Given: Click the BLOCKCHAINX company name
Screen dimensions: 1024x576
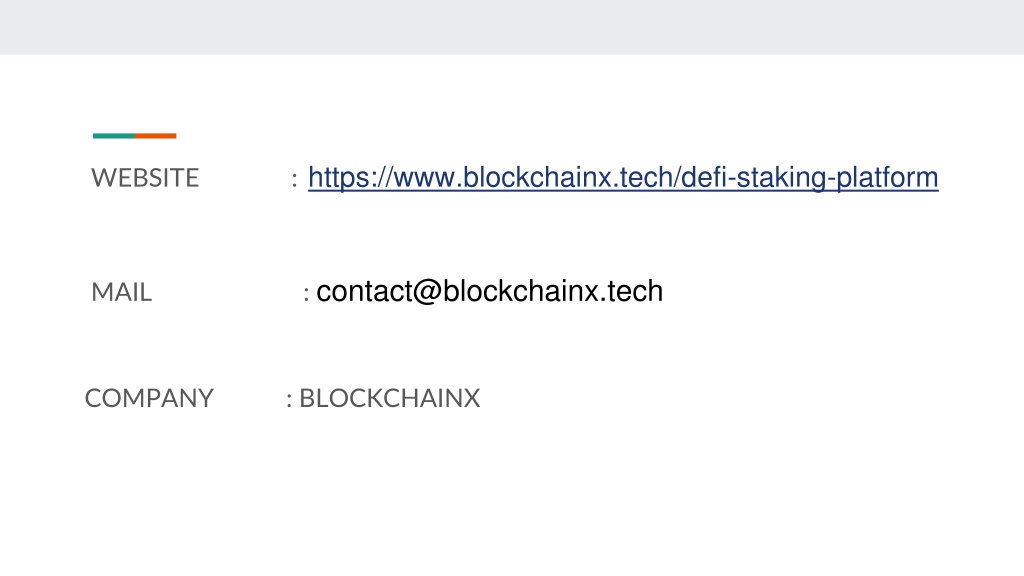Looking at the screenshot, I should coord(389,398).
